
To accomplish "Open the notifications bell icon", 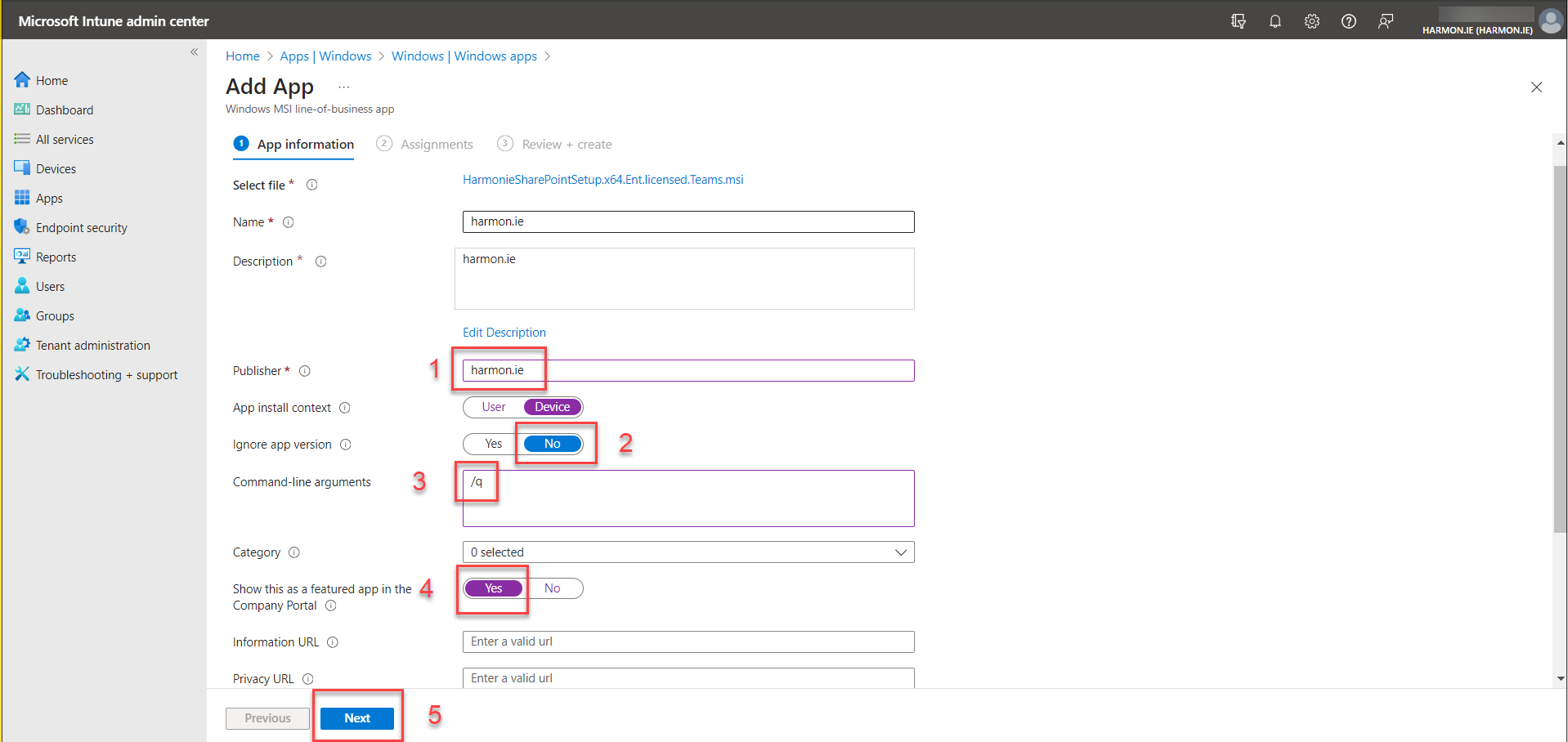I will coord(1275,21).
